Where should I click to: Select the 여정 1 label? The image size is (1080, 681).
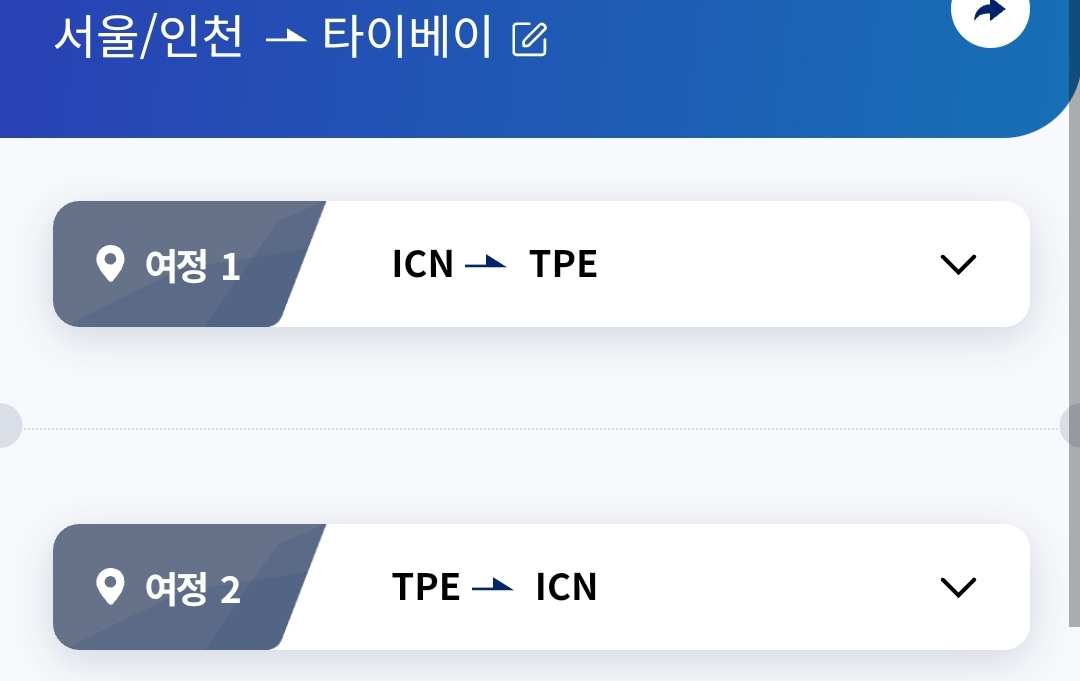[193, 266]
